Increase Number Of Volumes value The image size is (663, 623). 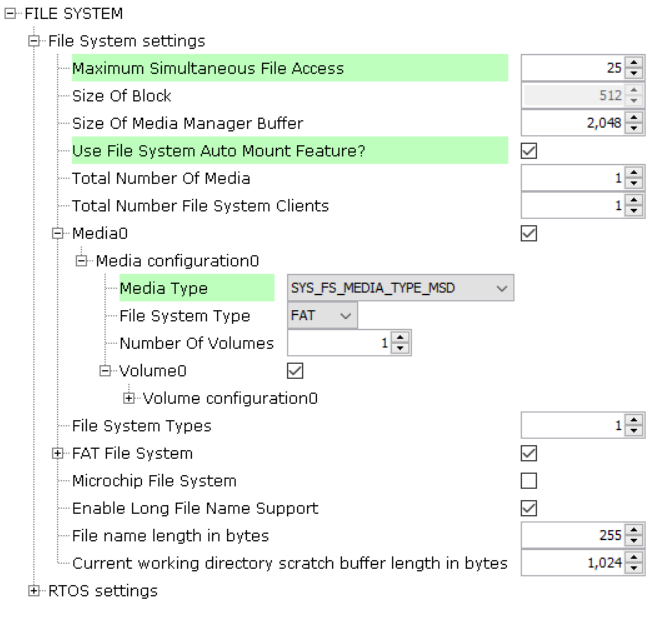400,339
